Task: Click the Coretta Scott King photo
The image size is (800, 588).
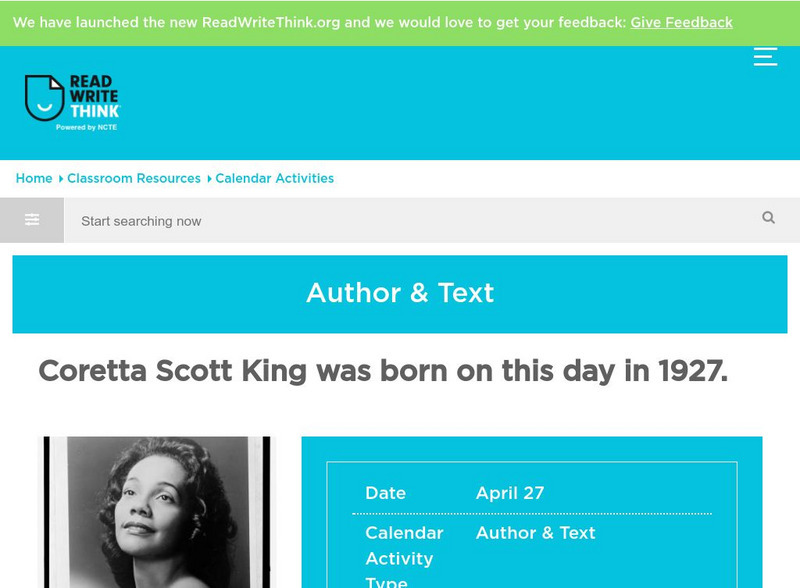Action: [x=155, y=511]
